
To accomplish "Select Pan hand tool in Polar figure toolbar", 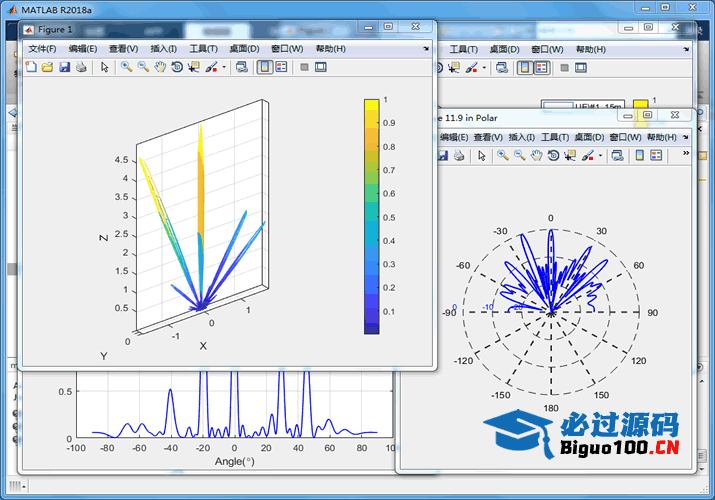I will 537,155.
